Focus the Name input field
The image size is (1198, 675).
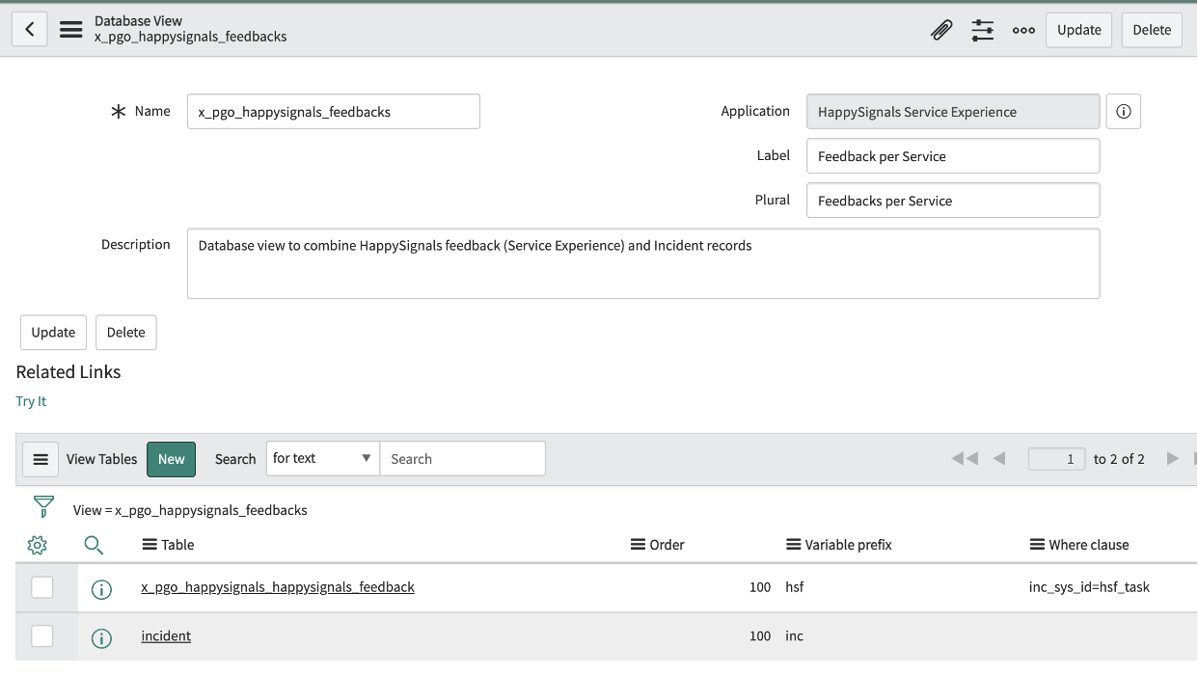click(x=333, y=112)
